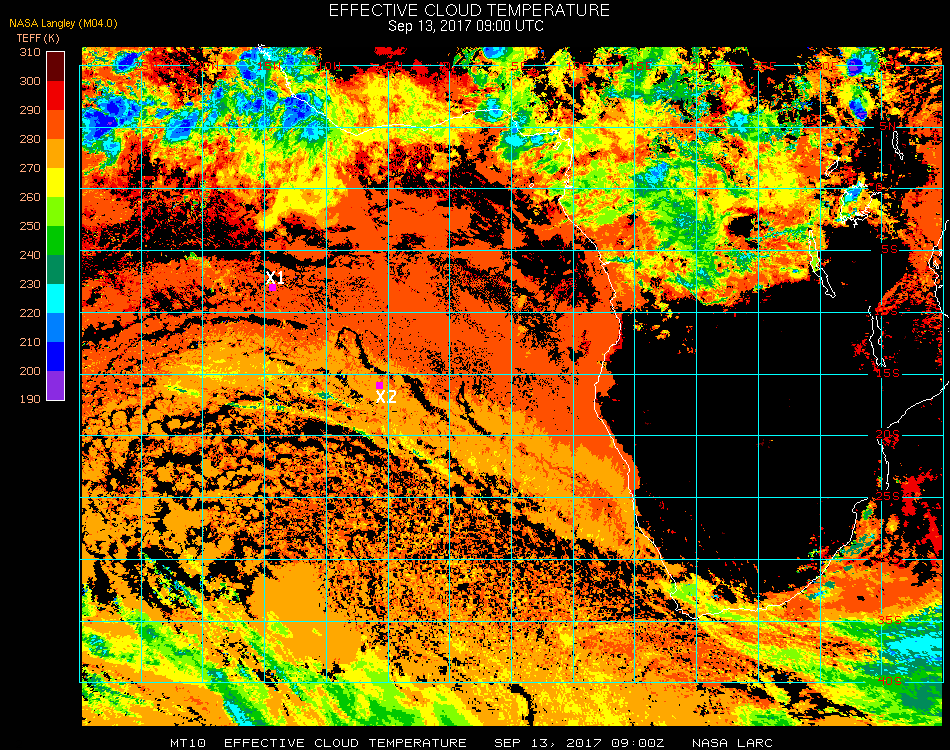The width and height of the screenshot is (950, 750).
Task: Click the NASA LARC text at bottom
Action: 732,743
